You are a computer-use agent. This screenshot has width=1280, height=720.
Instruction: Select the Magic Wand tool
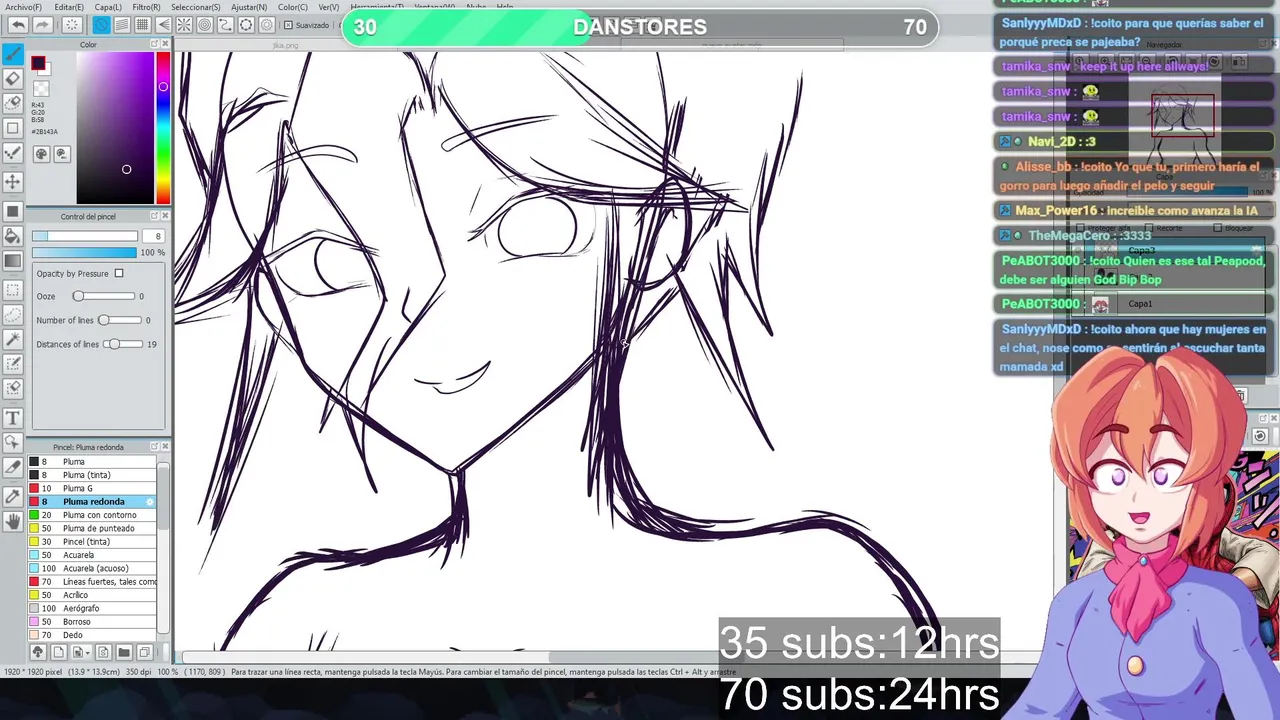coord(13,340)
